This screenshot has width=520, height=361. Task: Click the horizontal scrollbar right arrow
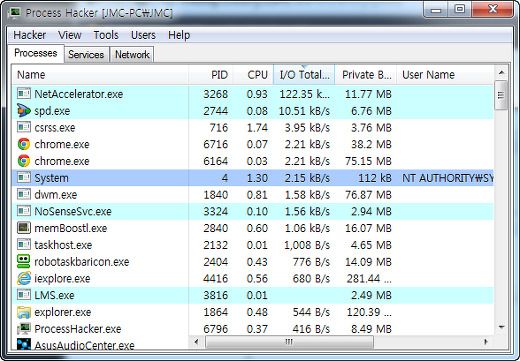tap(486, 342)
